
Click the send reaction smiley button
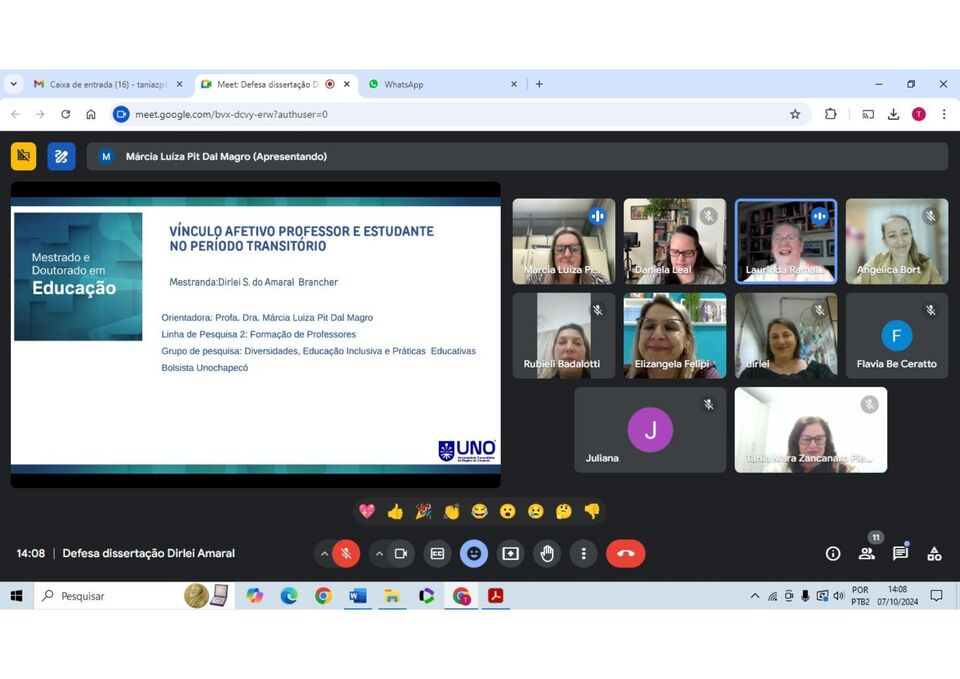474,553
